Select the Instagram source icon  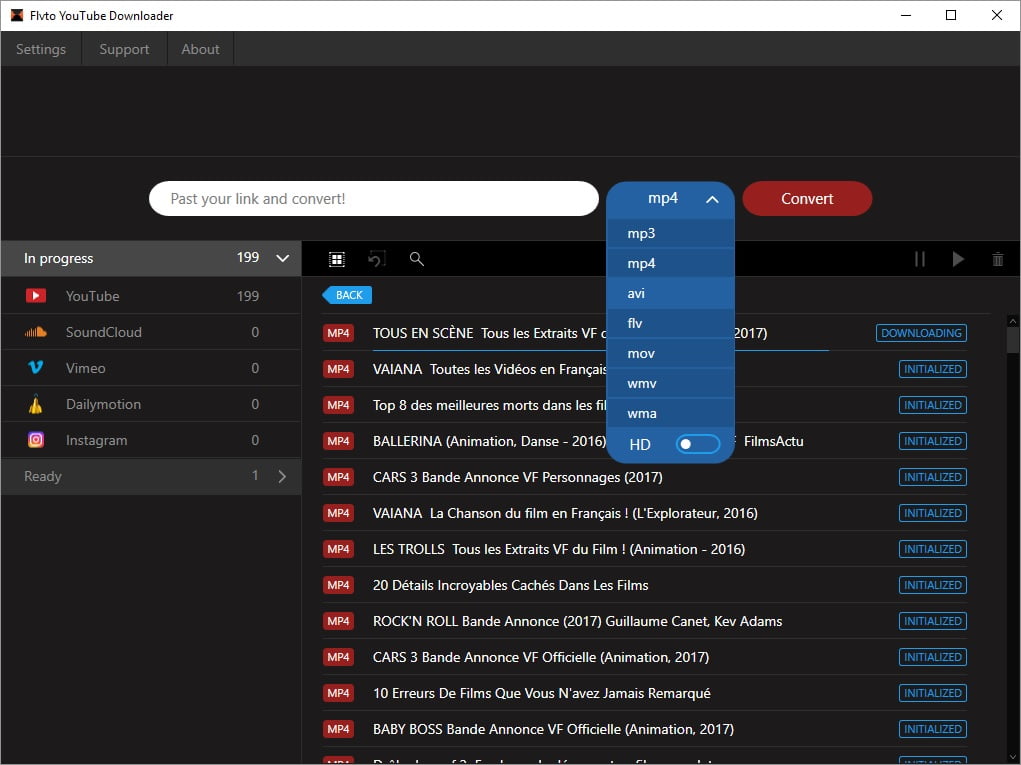pyautogui.click(x=36, y=440)
